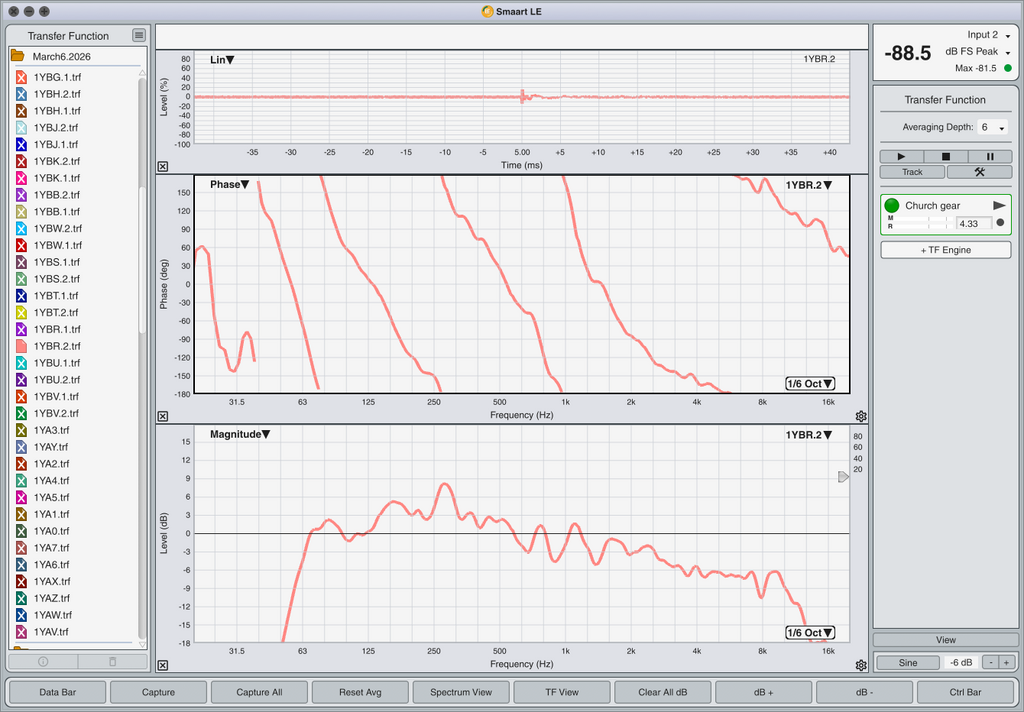The width and height of the screenshot is (1024, 712).
Task: Open the data library panel menu icon
Action: tap(139, 36)
